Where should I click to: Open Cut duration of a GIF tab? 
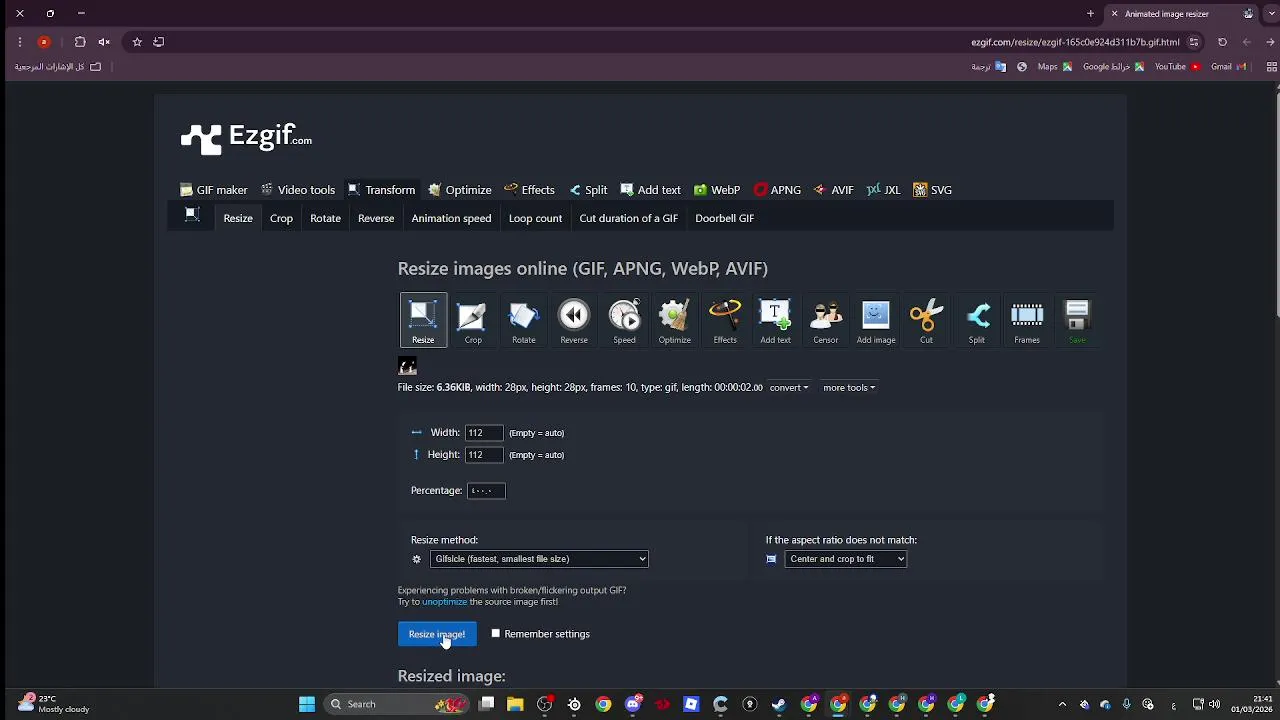628,218
